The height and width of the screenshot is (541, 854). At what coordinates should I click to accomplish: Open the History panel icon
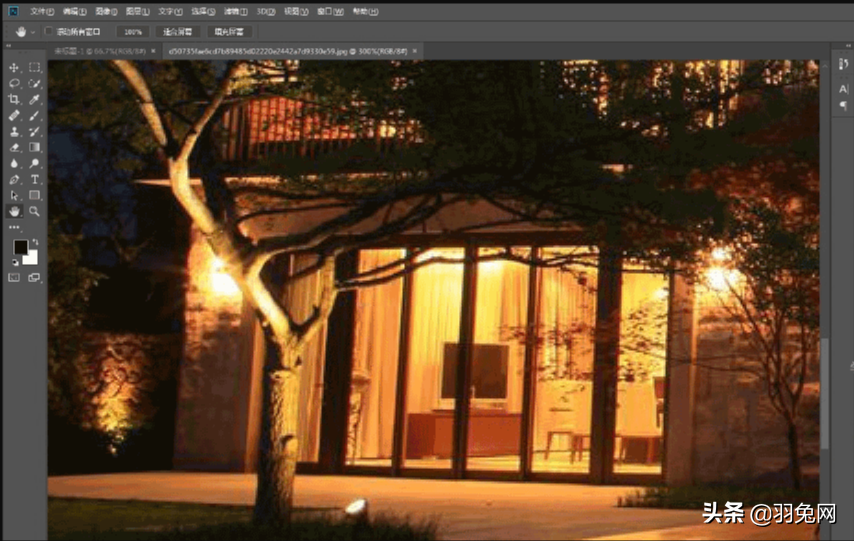[843, 65]
